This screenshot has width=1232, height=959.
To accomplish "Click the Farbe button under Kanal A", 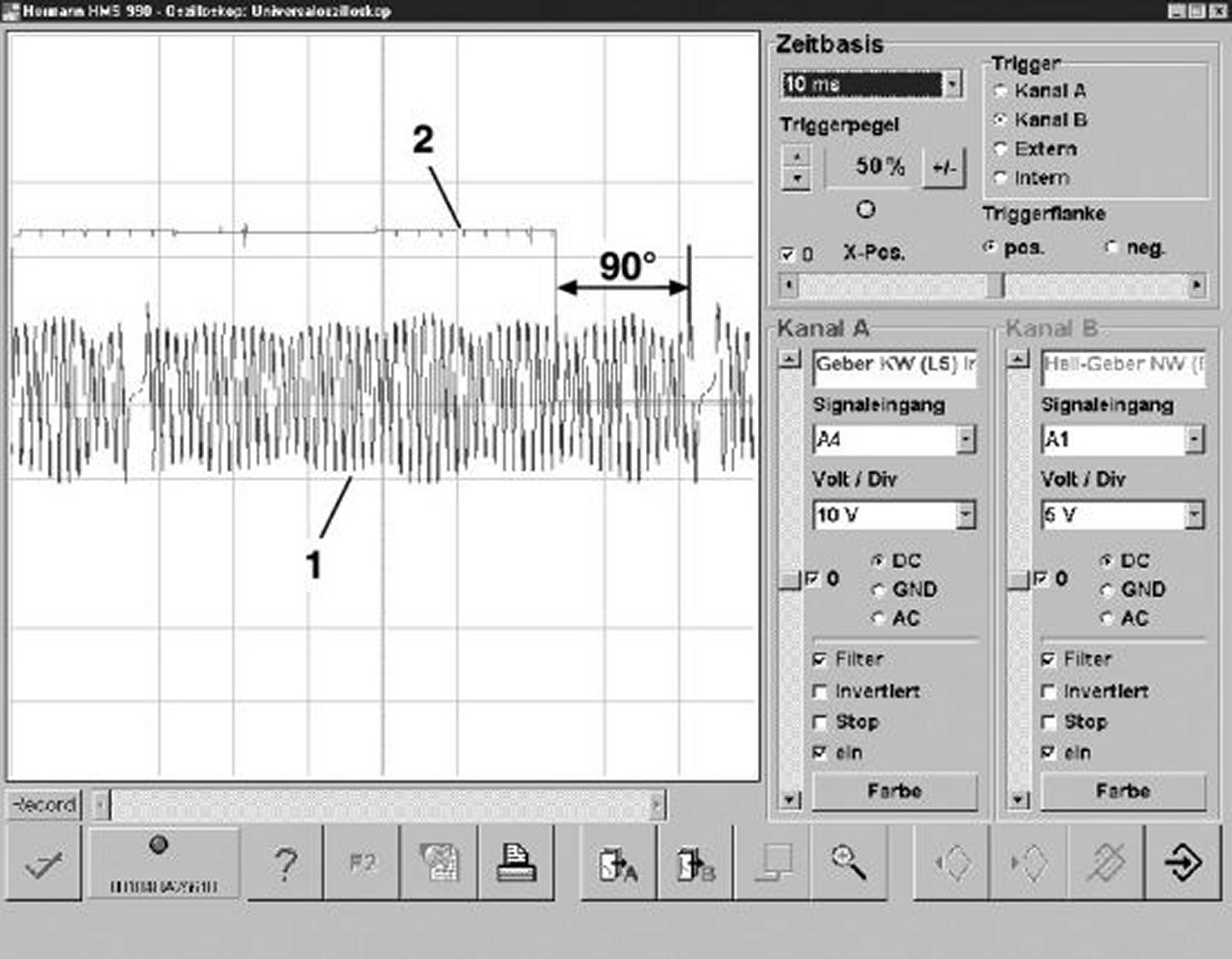I will pyautogui.click(x=894, y=791).
